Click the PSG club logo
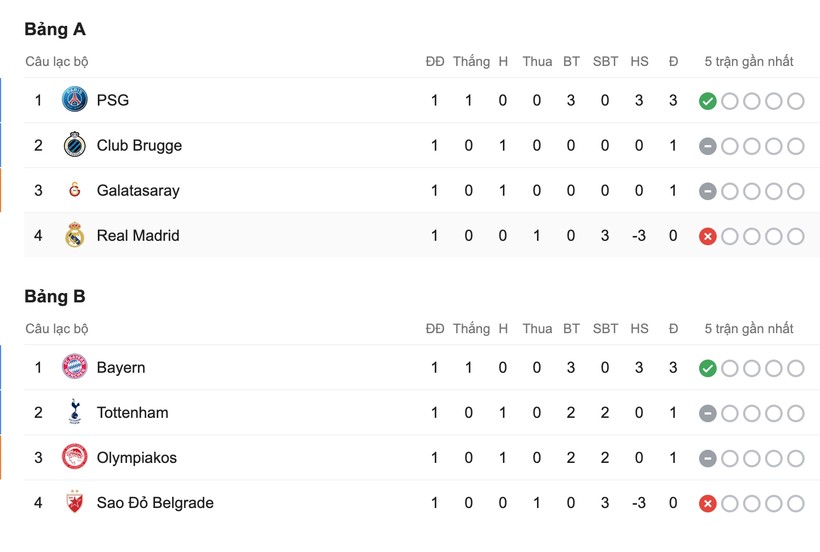The height and width of the screenshot is (552, 820). point(74,100)
